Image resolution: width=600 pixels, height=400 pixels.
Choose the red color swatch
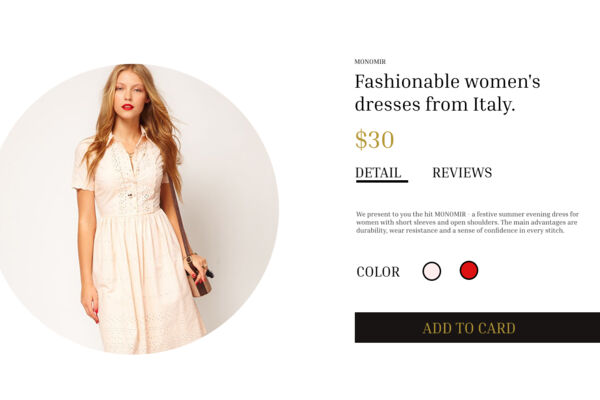pyautogui.click(x=469, y=270)
